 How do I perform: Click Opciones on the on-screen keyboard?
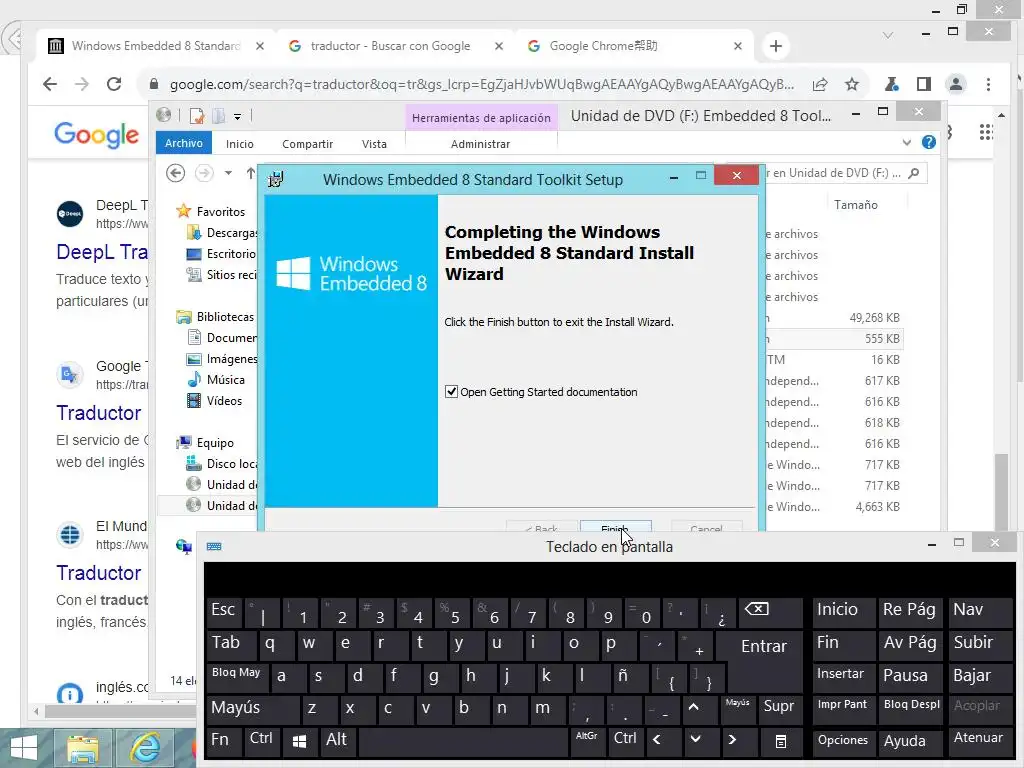pos(842,741)
